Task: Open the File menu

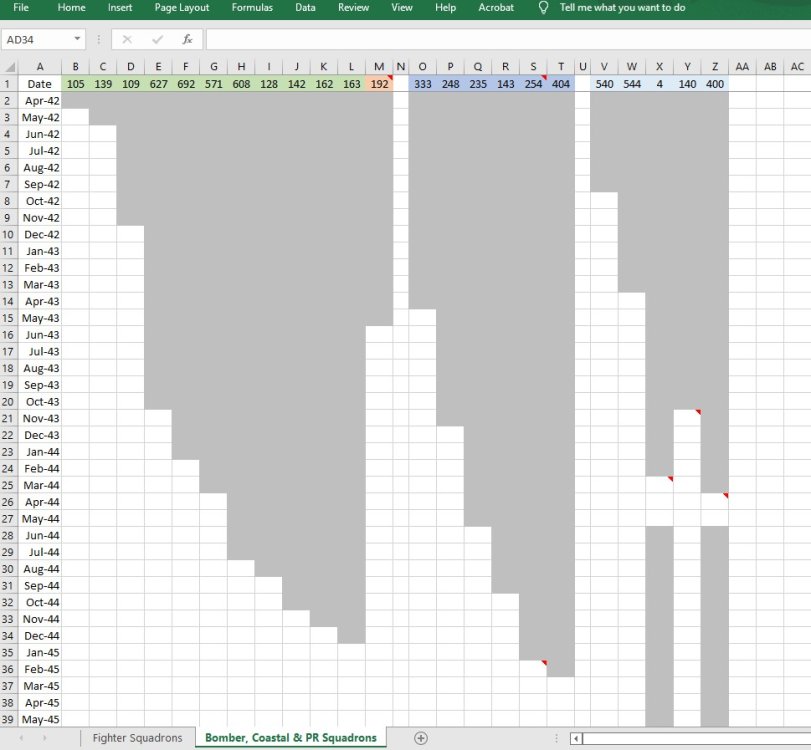Action: 21,8
